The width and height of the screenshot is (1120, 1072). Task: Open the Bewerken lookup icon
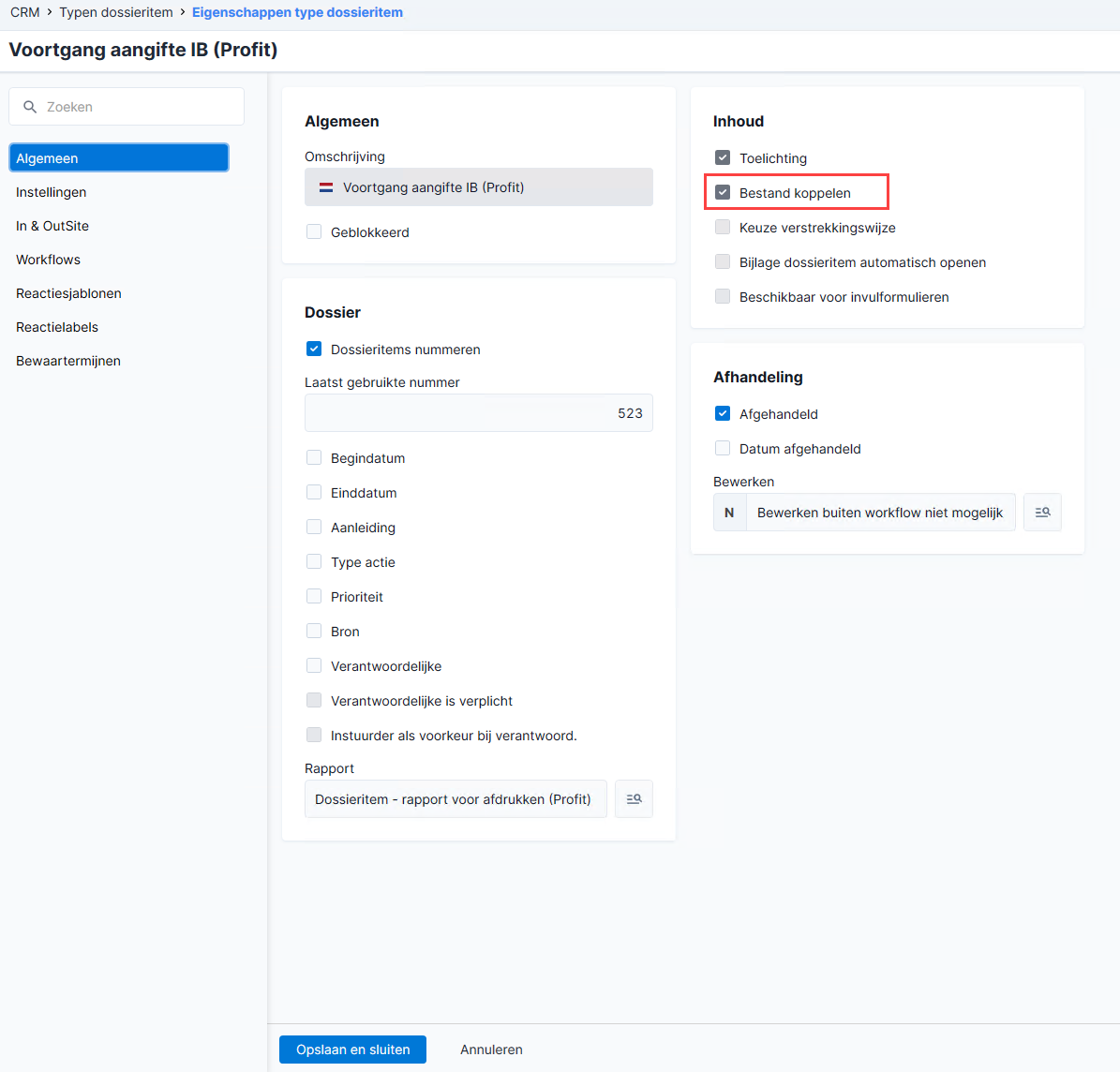point(1042,512)
